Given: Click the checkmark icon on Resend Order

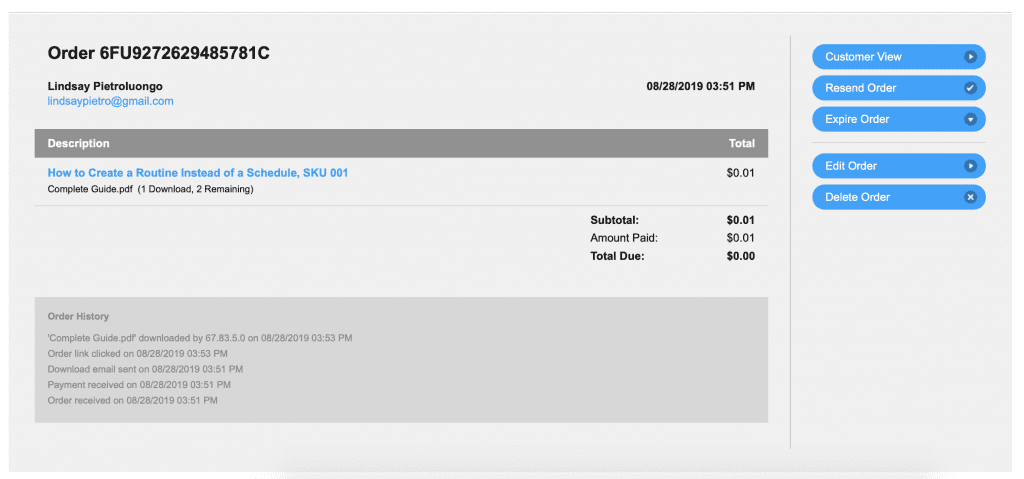Looking at the screenshot, I should [x=969, y=88].
